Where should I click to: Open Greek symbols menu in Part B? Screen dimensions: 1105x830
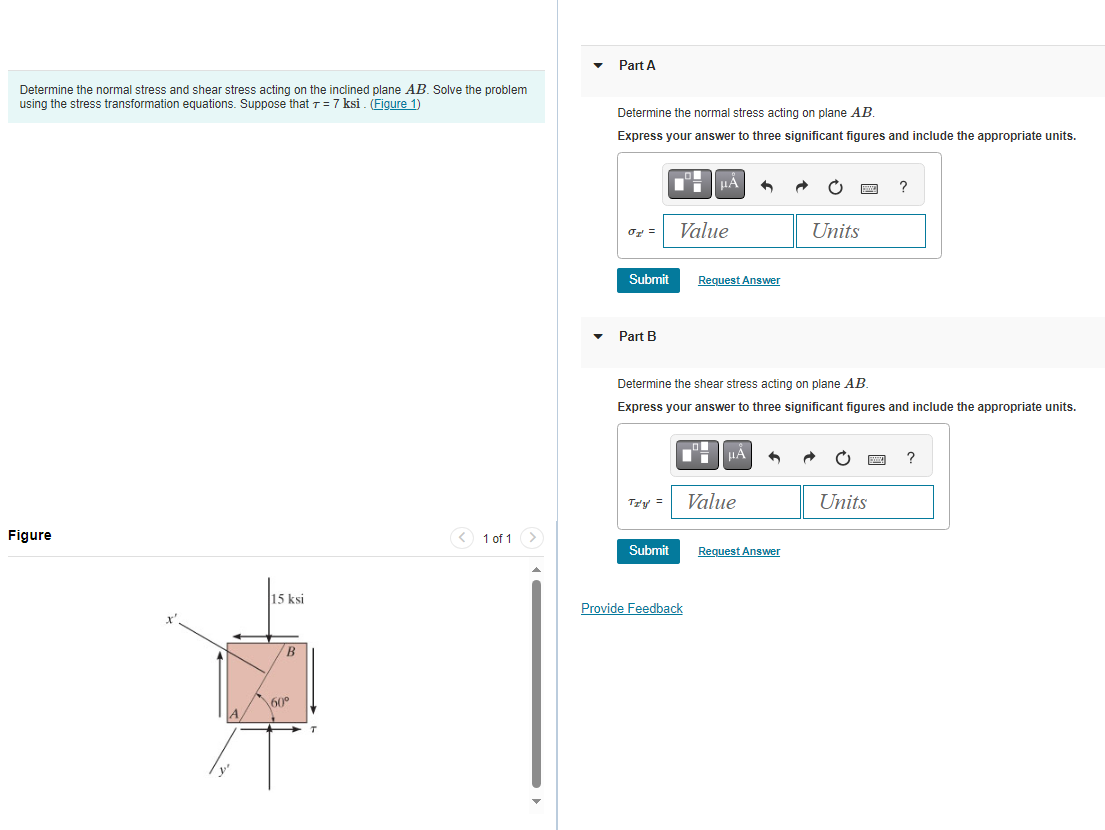(x=737, y=454)
